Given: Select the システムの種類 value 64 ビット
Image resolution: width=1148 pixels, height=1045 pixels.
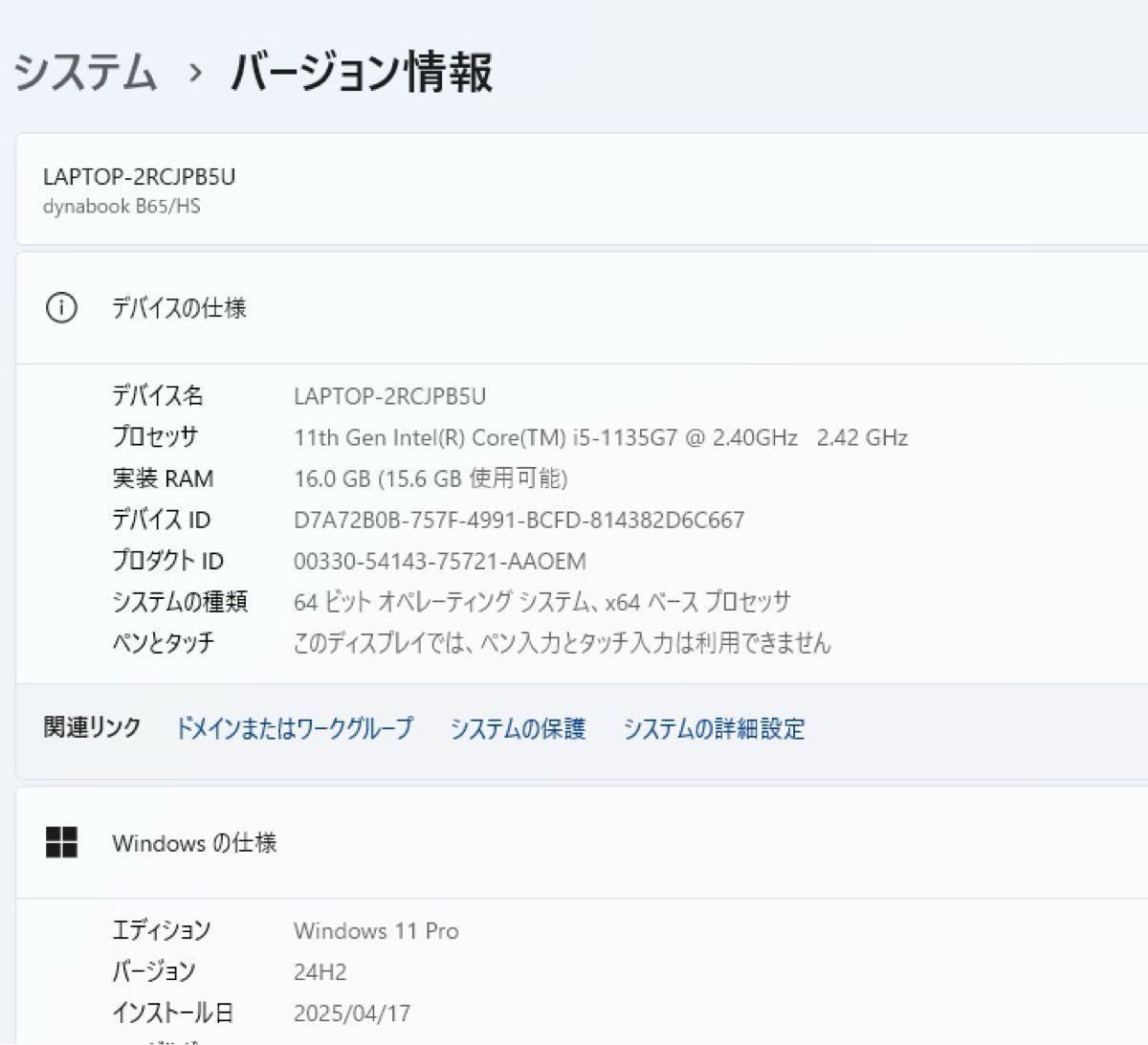Looking at the screenshot, I should (542, 602).
